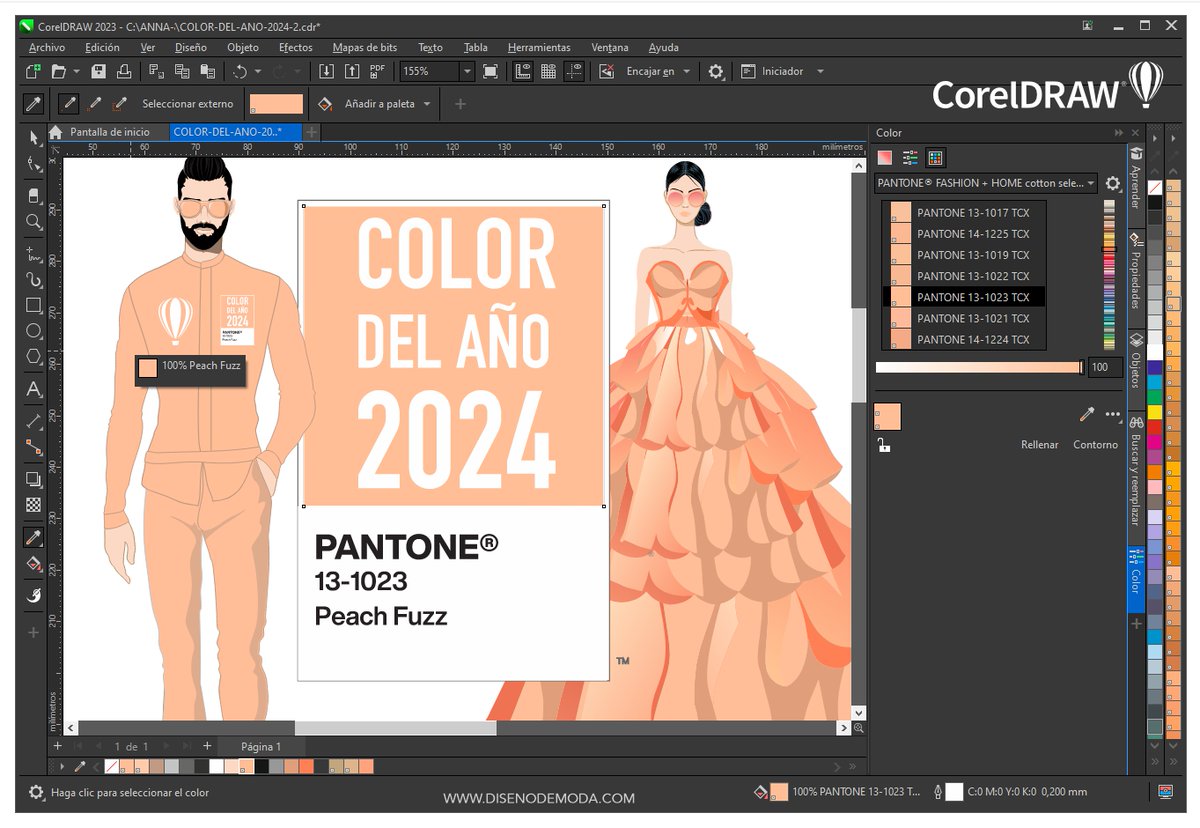The image size is (1200, 828).
Task: Open the Encajar en dropdown
Action: point(685,71)
